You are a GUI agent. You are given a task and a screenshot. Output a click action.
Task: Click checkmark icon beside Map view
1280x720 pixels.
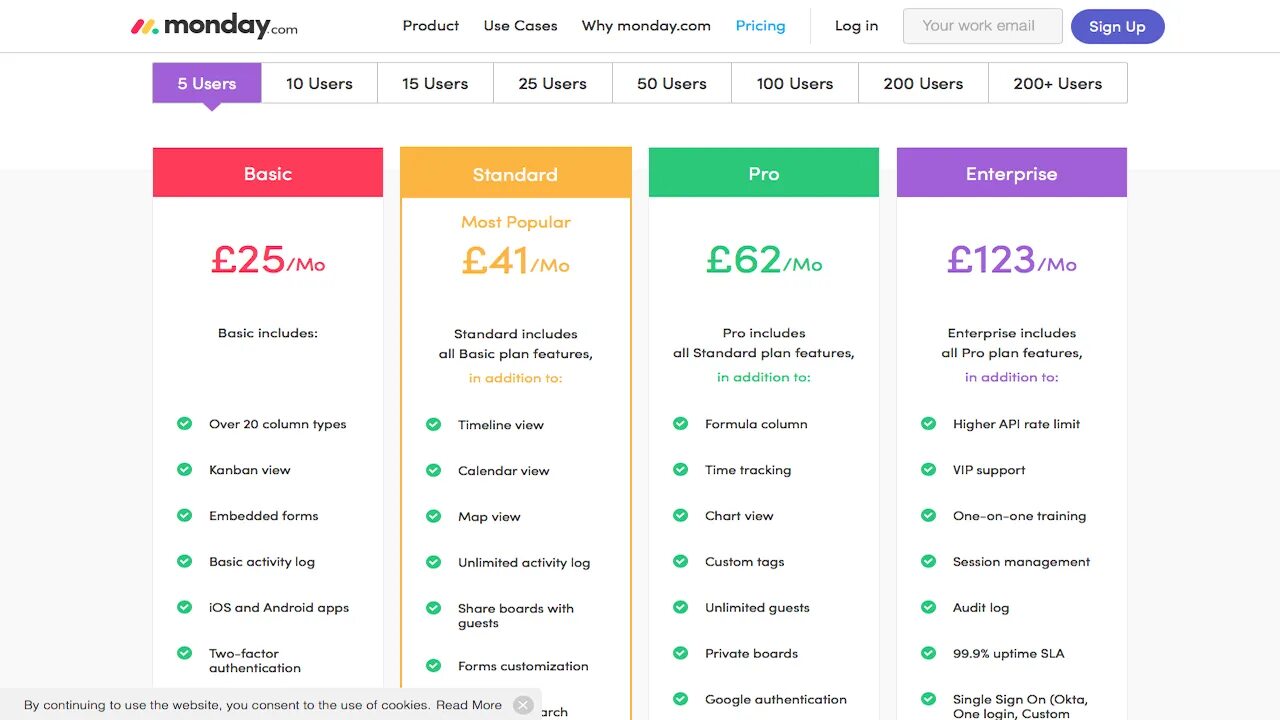click(x=433, y=517)
